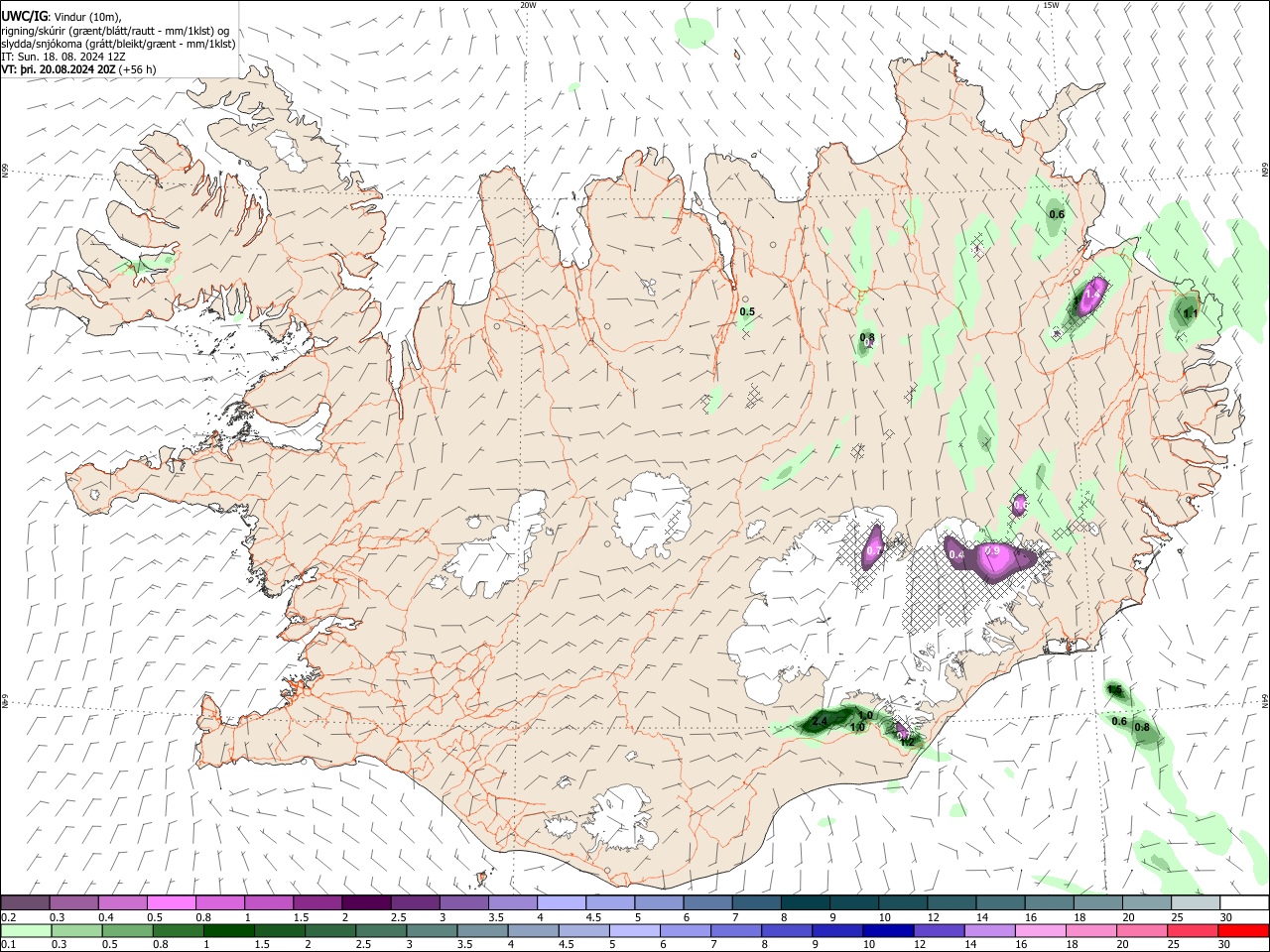Select the crimson swatch between 25 and 30 in lower legend row
Viewport: 1270px width, 952px height.
pyautogui.click(x=1195, y=930)
